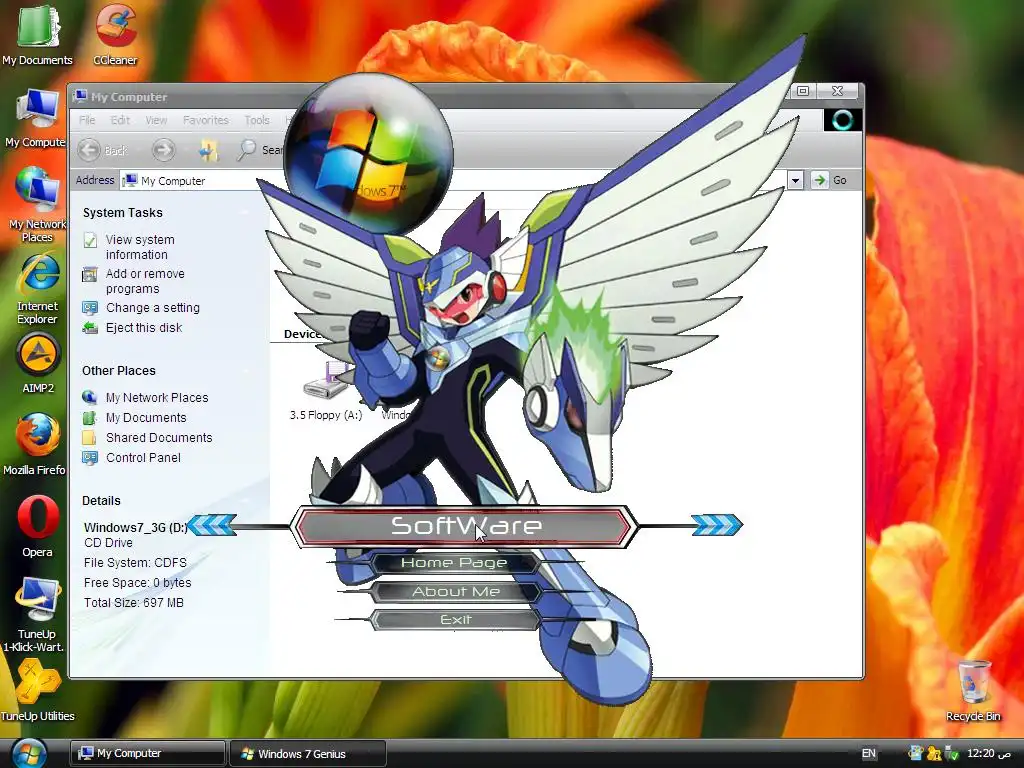Image resolution: width=1024 pixels, height=768 pixels.
Task: Open the File menu
Action: [87, 120]
